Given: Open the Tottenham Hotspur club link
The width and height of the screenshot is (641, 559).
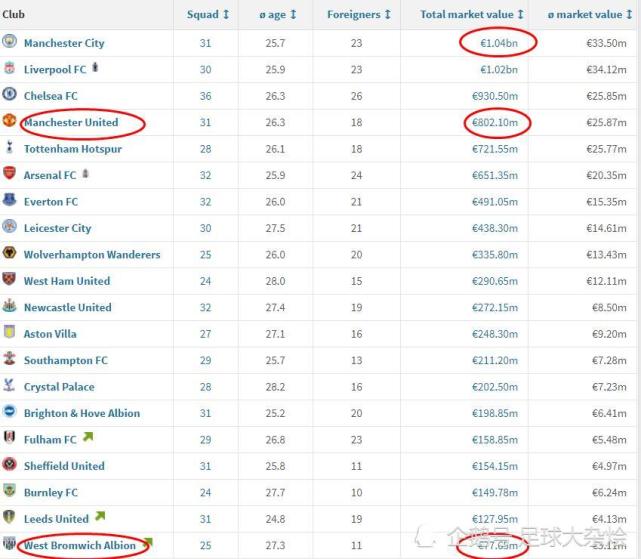Looking at the screenshot, I should (x=73, y=149).
